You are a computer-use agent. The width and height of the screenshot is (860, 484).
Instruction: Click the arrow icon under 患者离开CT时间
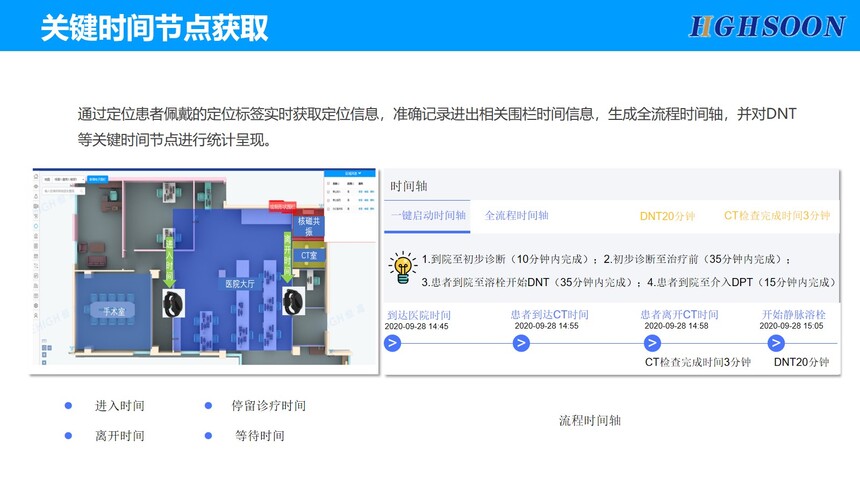coord(653,343)
